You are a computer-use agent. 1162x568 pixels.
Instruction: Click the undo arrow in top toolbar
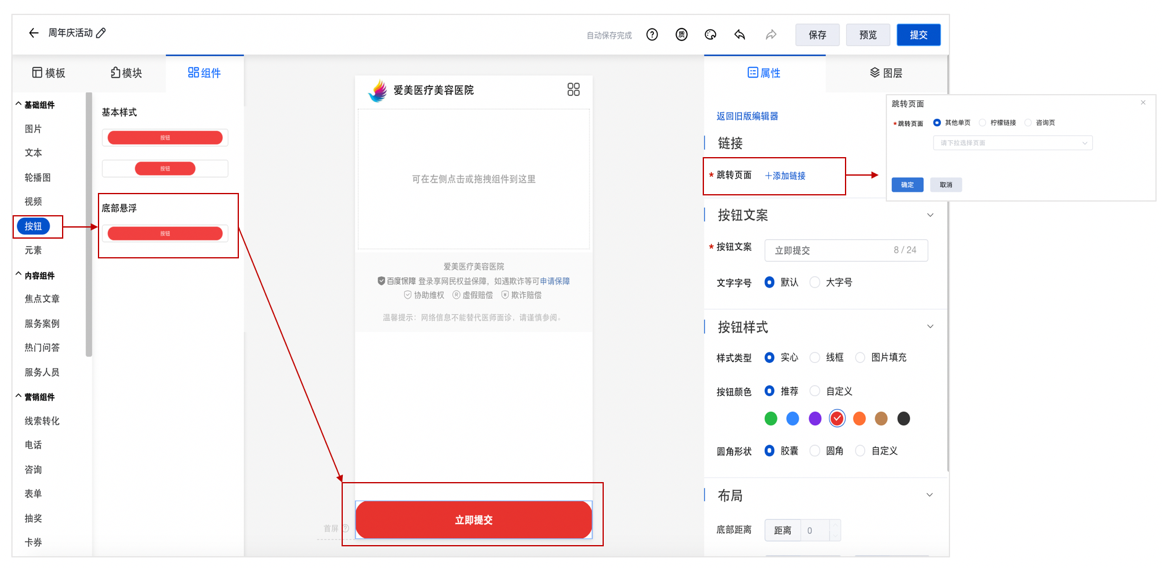click(x=740, y=35)
